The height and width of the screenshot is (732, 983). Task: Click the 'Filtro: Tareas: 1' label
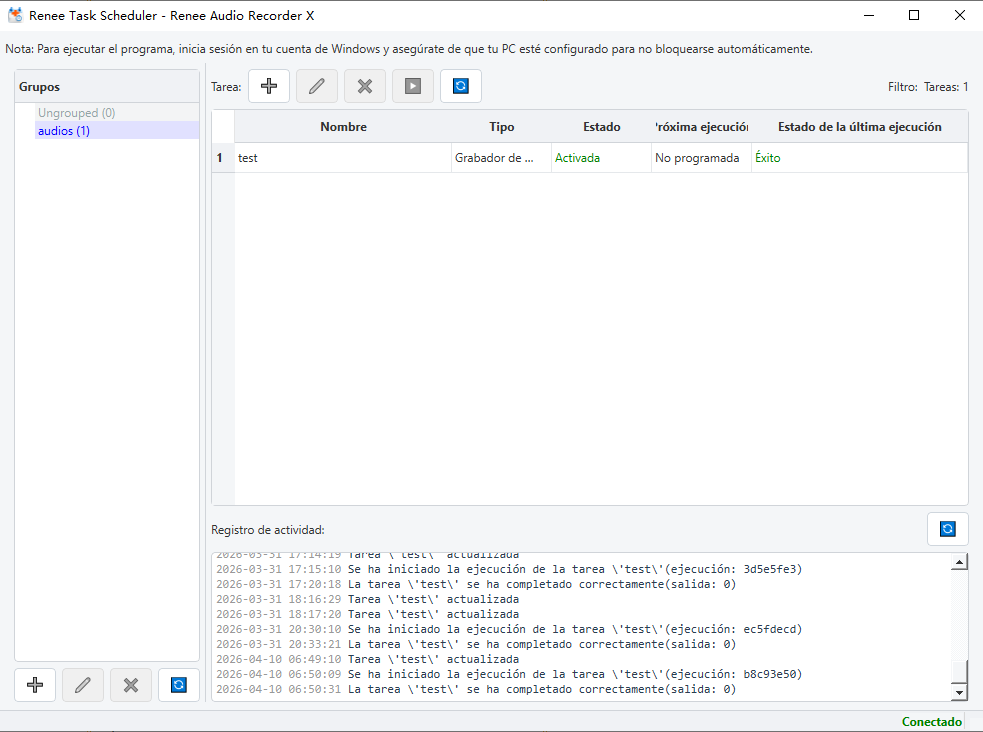928,87
